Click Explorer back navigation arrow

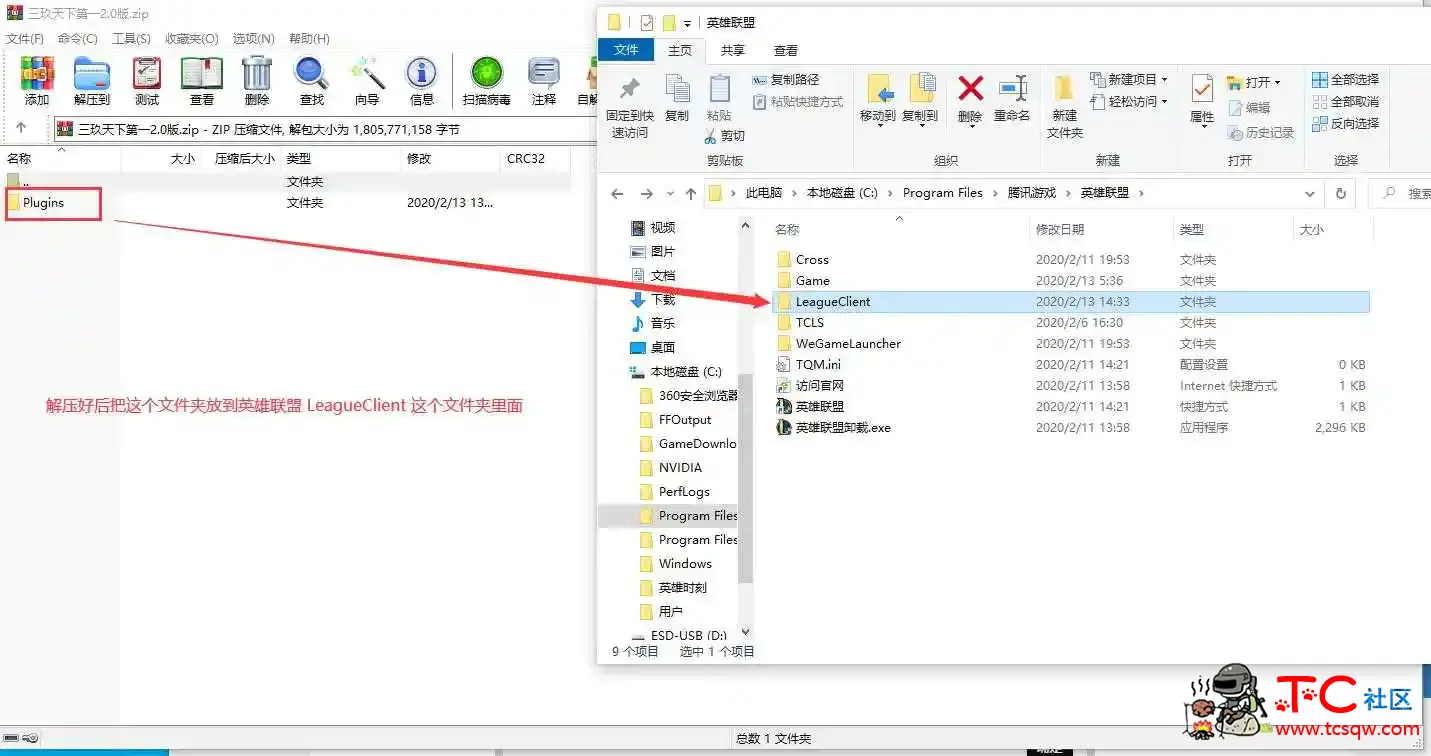[618, 194]
